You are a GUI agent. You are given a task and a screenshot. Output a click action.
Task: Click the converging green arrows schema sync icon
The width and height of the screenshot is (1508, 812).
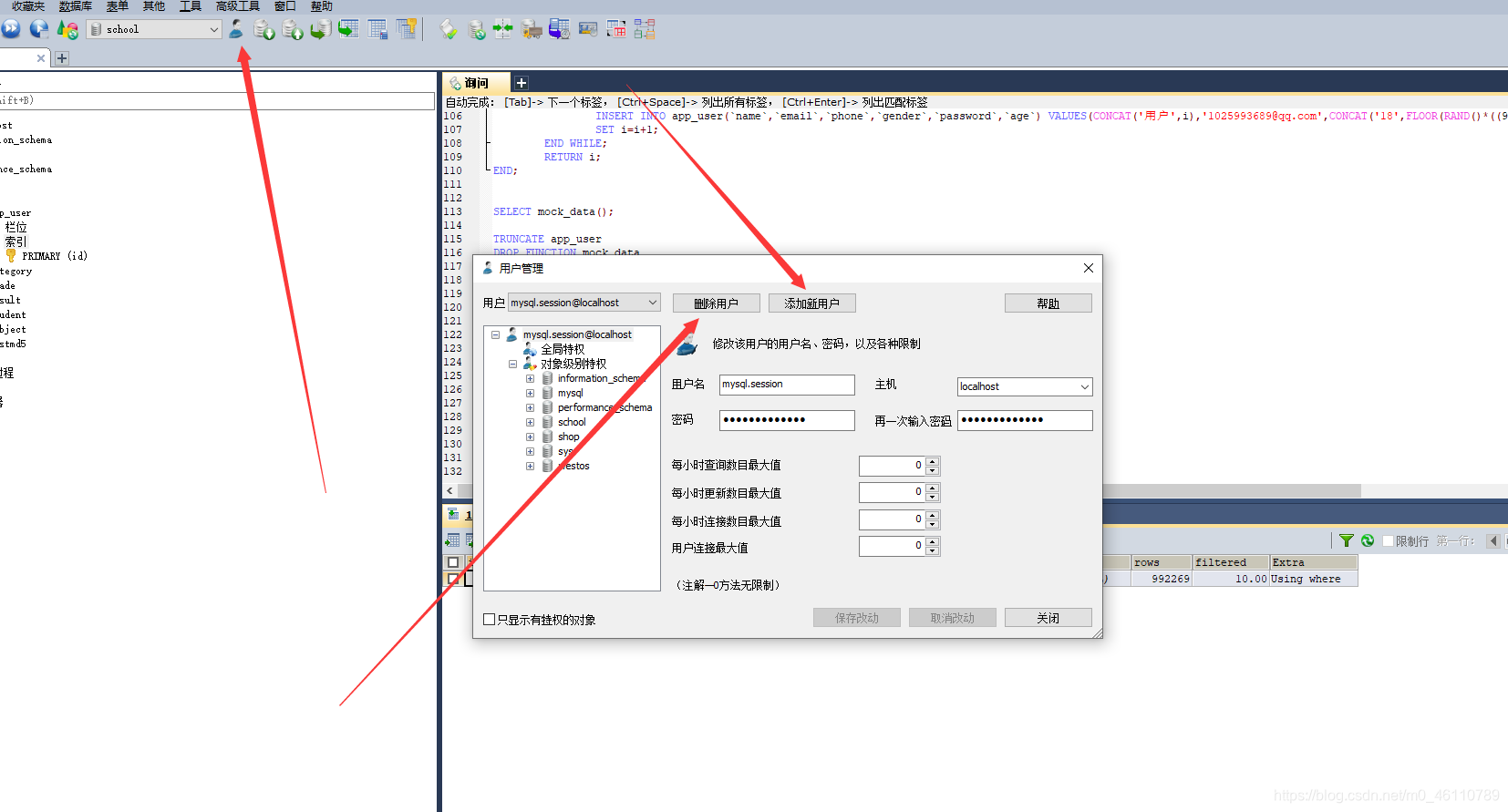point(503,29)
